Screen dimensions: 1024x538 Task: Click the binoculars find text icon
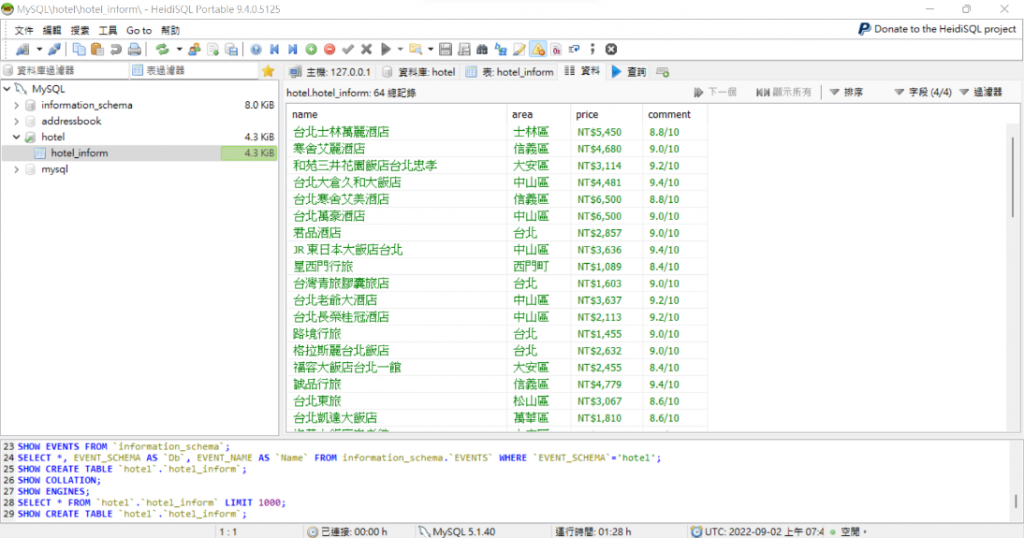[x=482, y=50]
